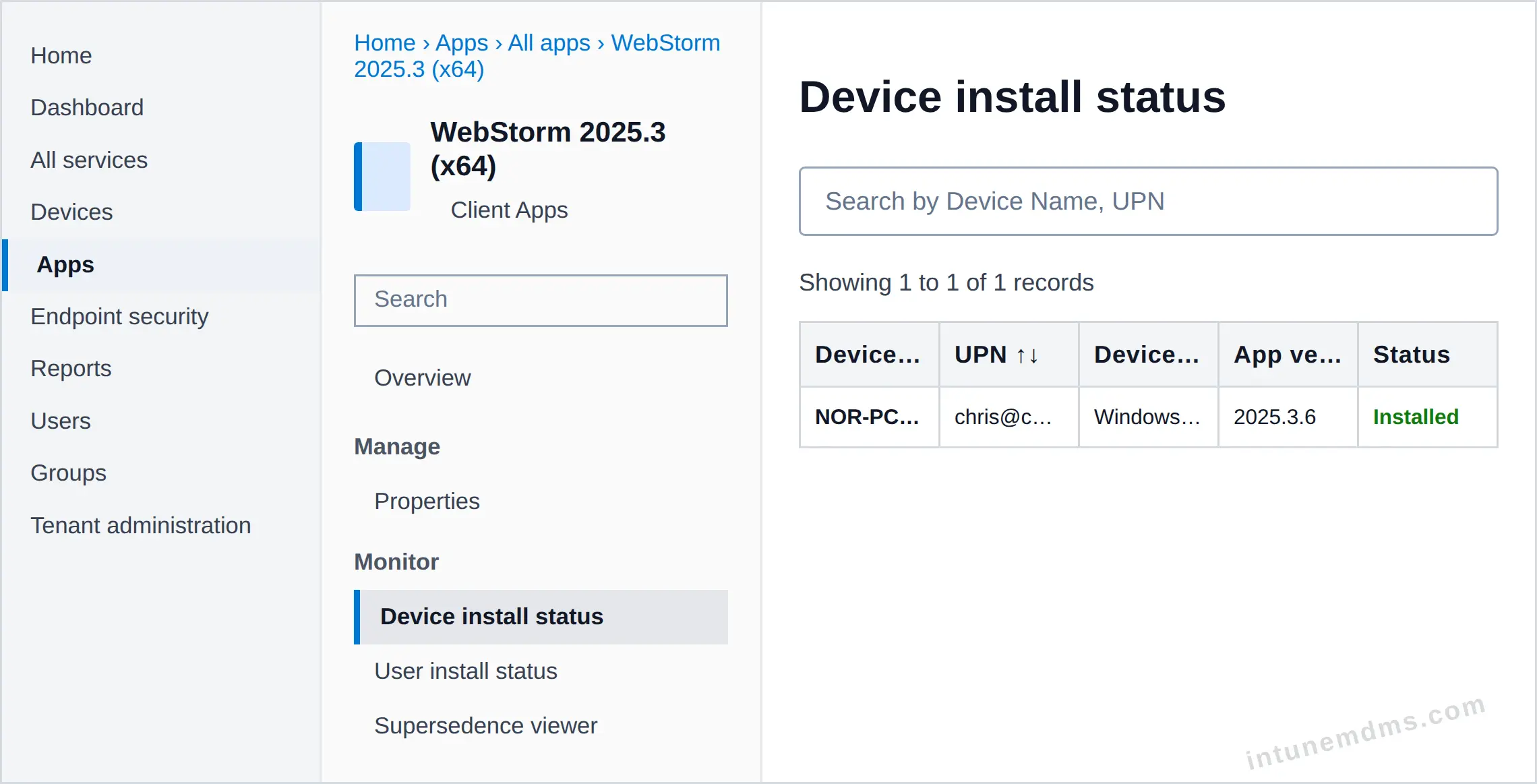Click the Status column header
Image resolution: width=1537 pixels, height=784 pixels.
(x=1427, y=354)
